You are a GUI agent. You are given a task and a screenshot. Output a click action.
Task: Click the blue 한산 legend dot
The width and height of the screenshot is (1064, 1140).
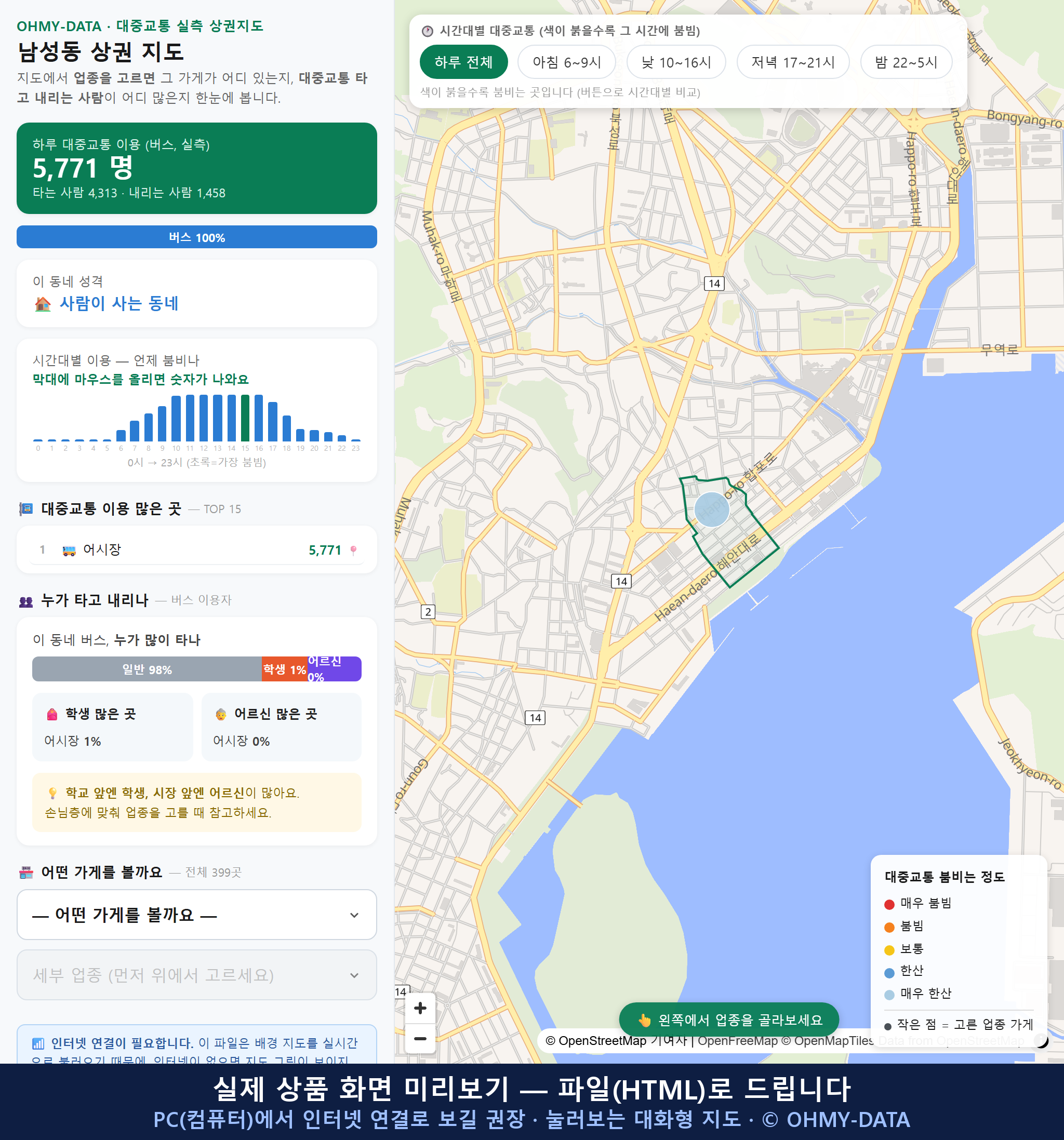pyautogui.click(x=889, y=973)
